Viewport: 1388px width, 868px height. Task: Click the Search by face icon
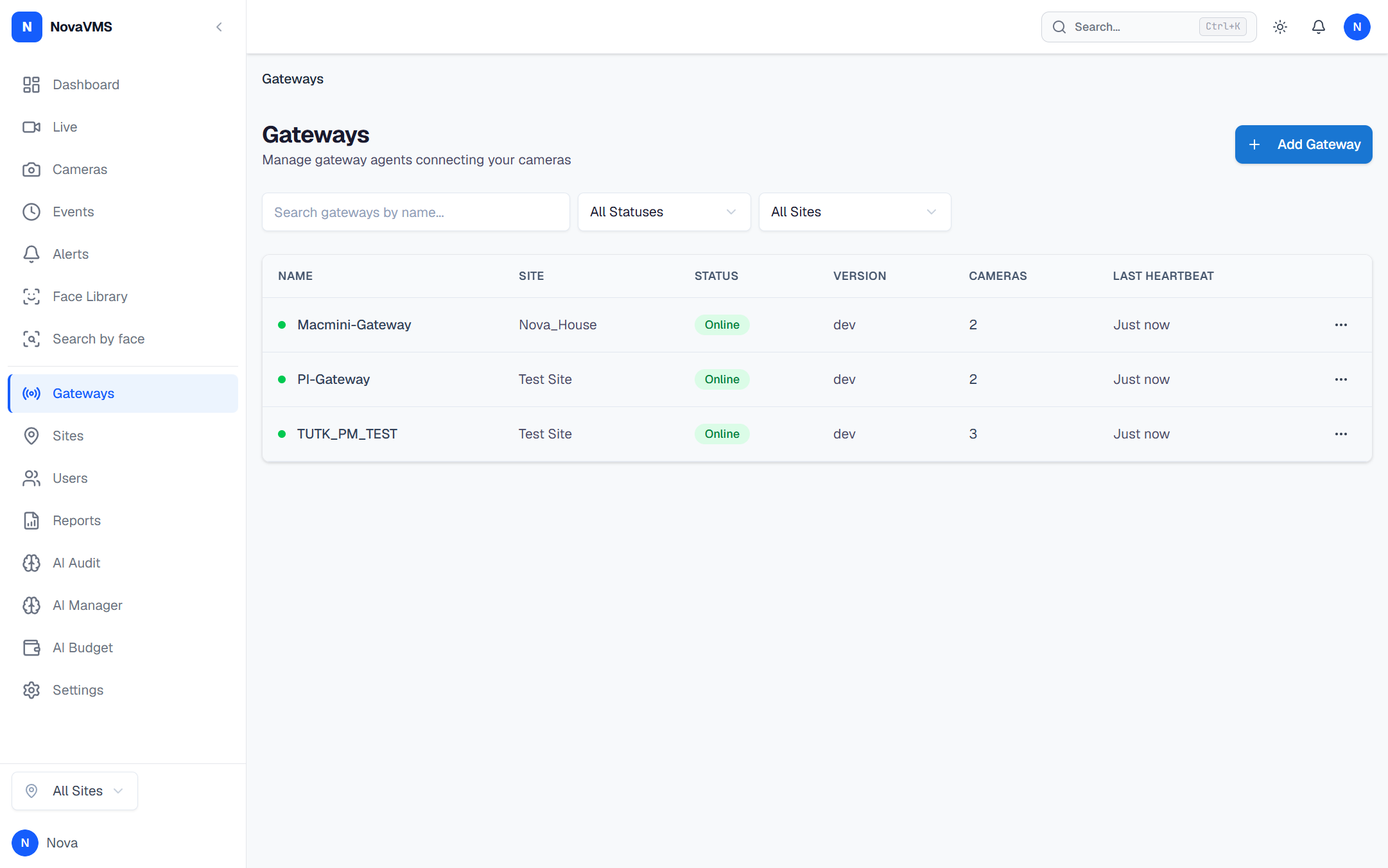[x=31, y=339]
